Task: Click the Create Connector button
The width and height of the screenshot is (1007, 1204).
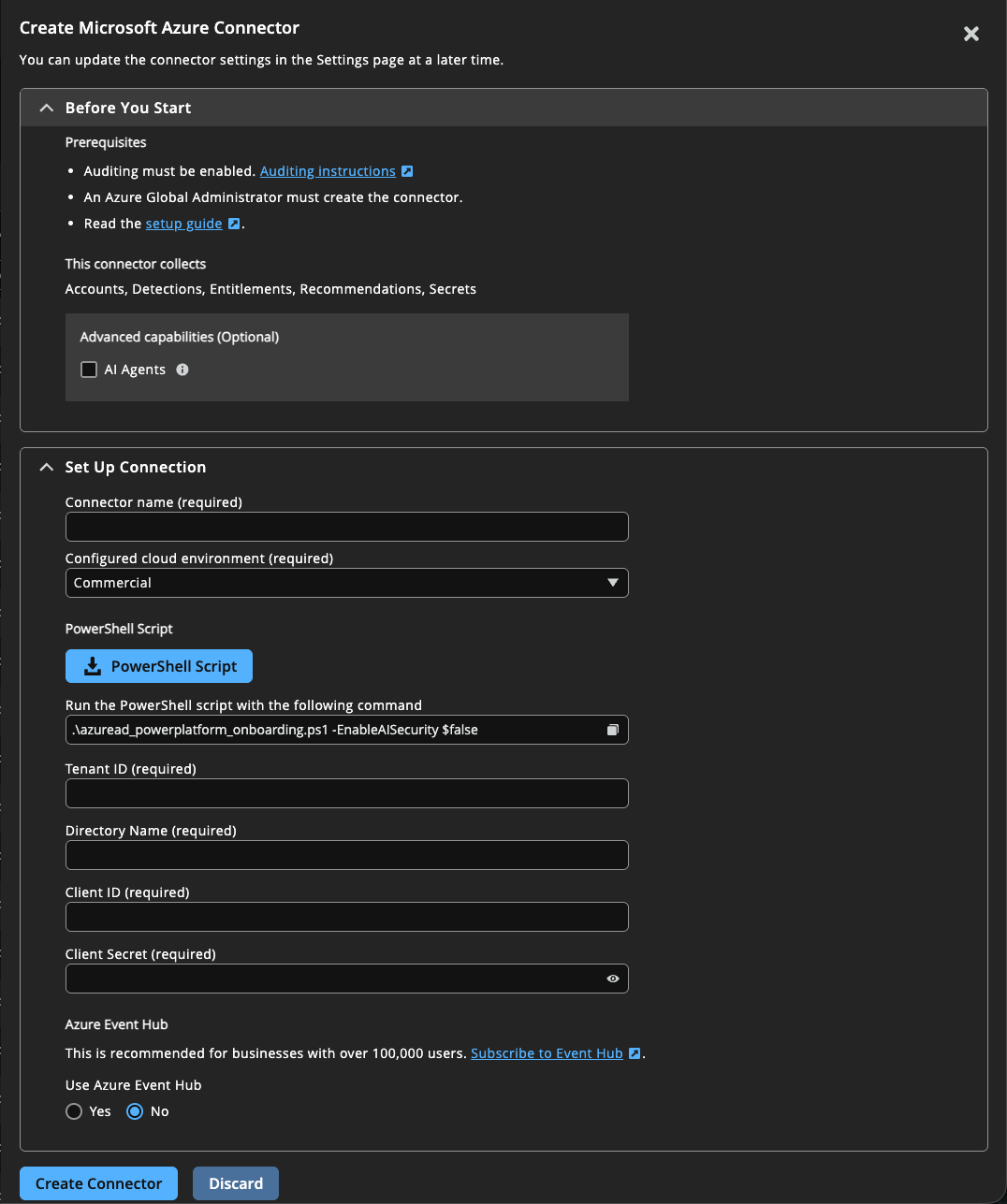Action: pos(98,1183)
